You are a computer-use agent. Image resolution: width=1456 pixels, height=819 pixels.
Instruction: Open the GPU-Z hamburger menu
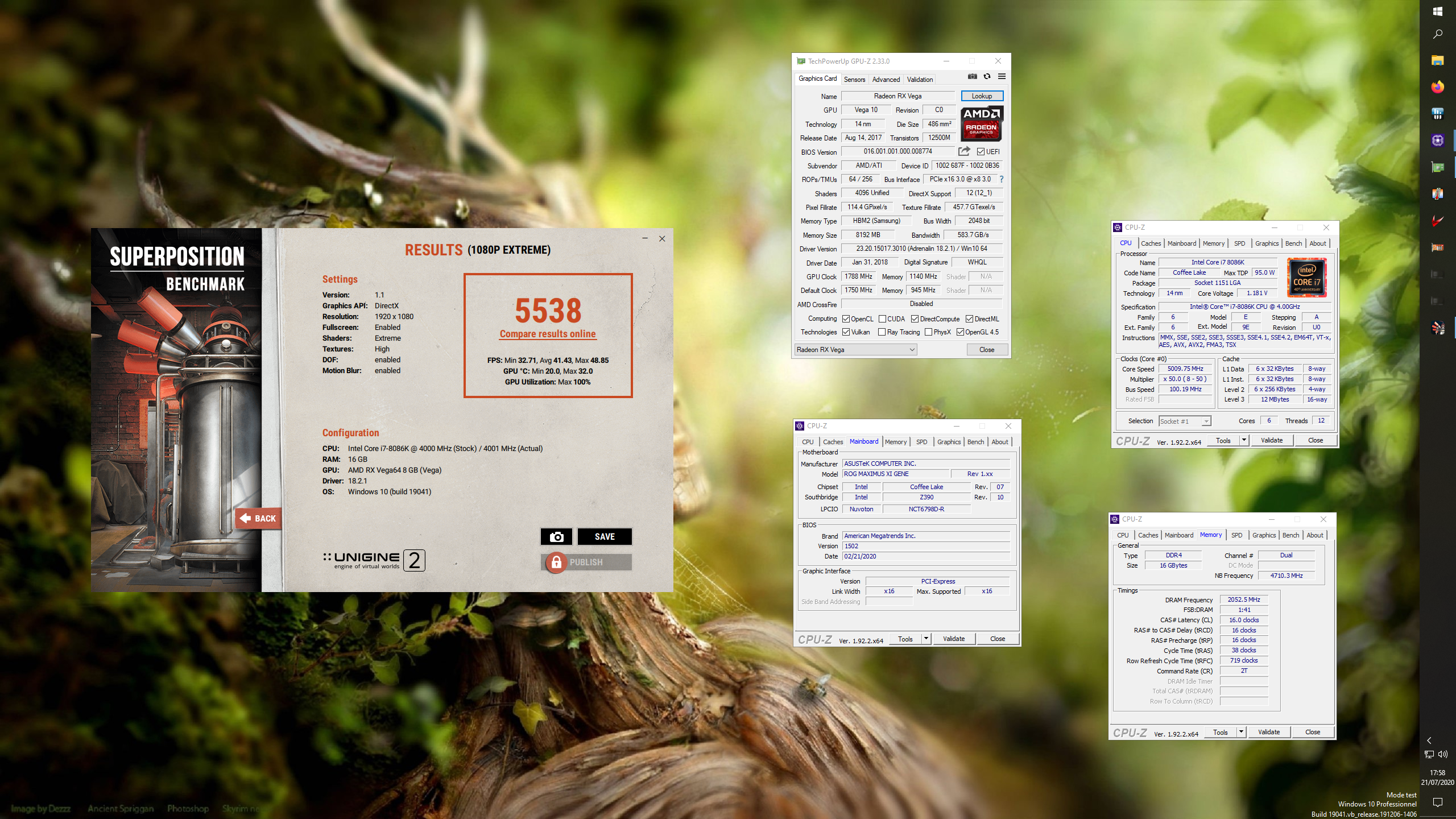coord(1002,77)
